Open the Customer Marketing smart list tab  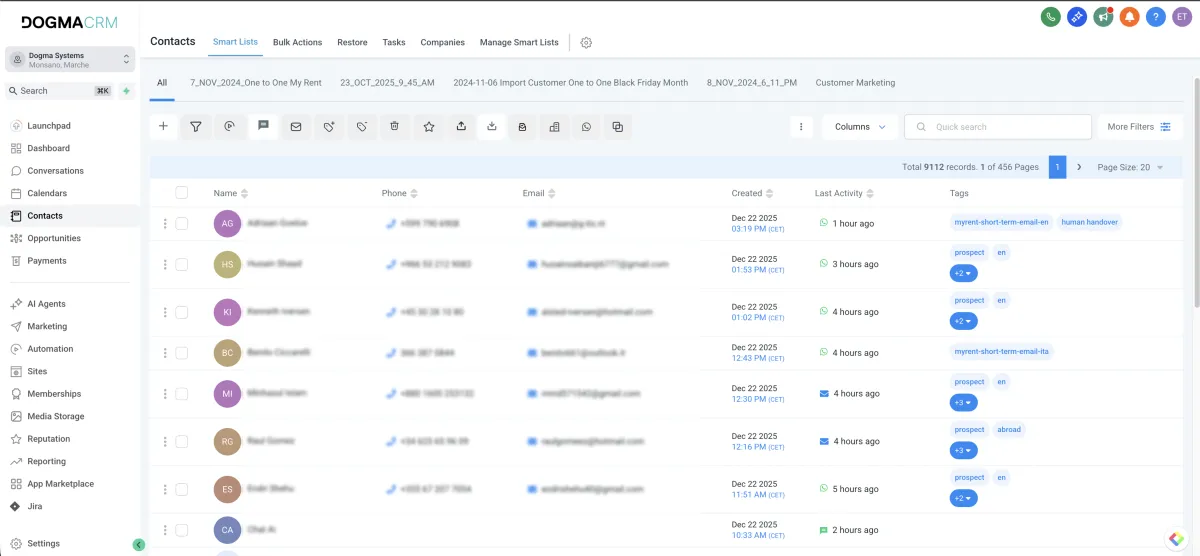point(855,83)
